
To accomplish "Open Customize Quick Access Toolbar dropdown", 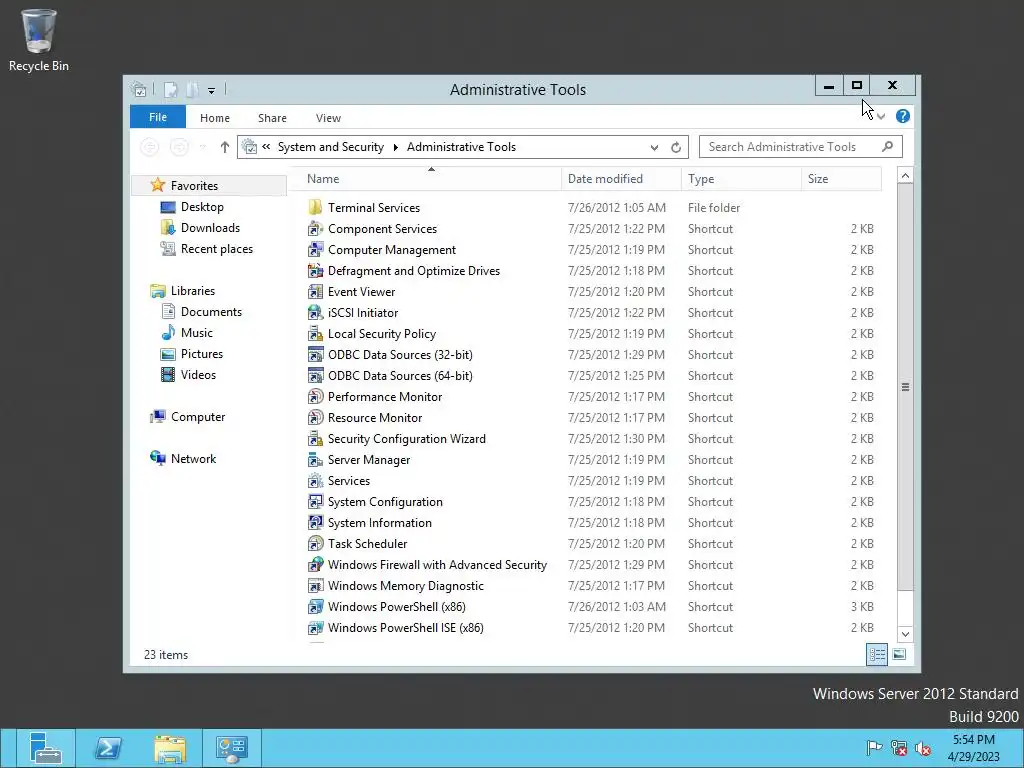I will [x=212, y=91].
